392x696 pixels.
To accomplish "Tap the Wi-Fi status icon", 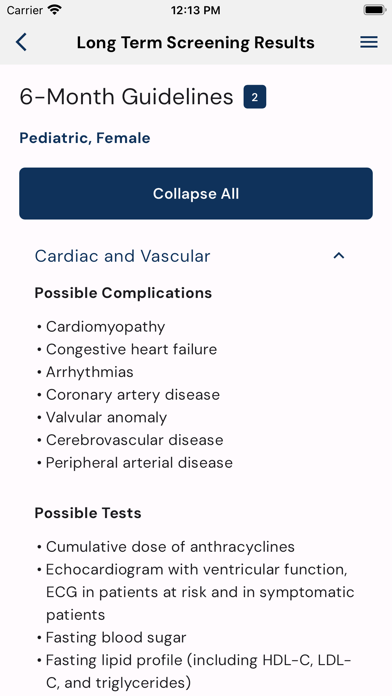I will click(55, 10).
